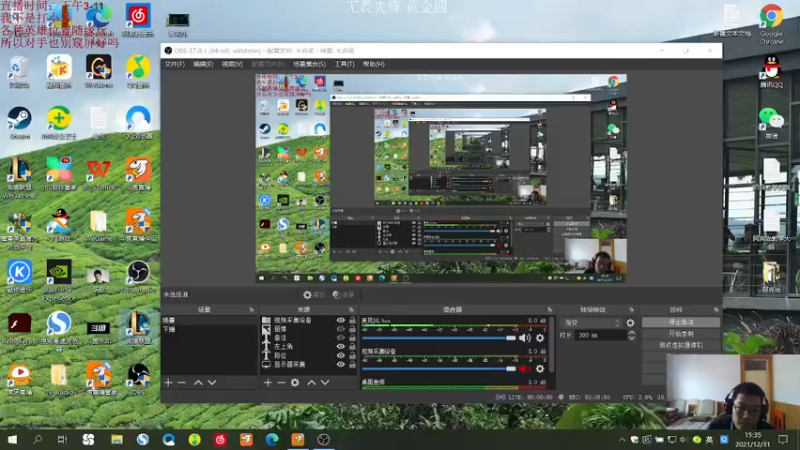Open 工具(T) menu in OBS
Image resolution: width=800 pixels, height=450 pixels.
[344, 64]
